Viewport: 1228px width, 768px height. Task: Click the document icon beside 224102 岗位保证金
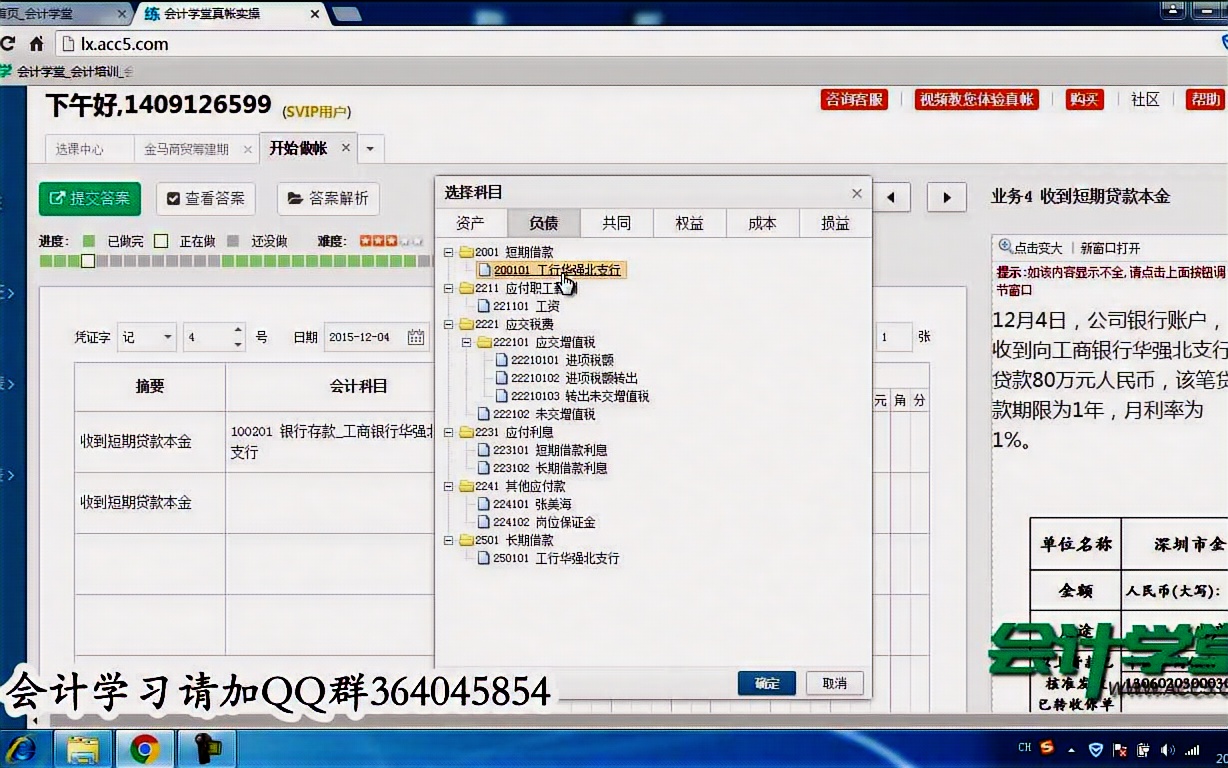[x=484, y=521]
